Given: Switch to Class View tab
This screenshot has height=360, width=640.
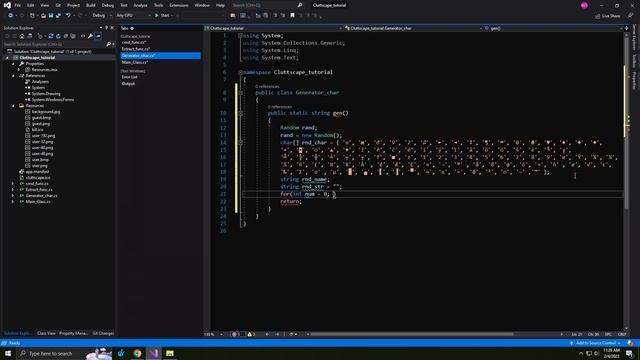Looking at the screenshot, I should click(46, 333).
